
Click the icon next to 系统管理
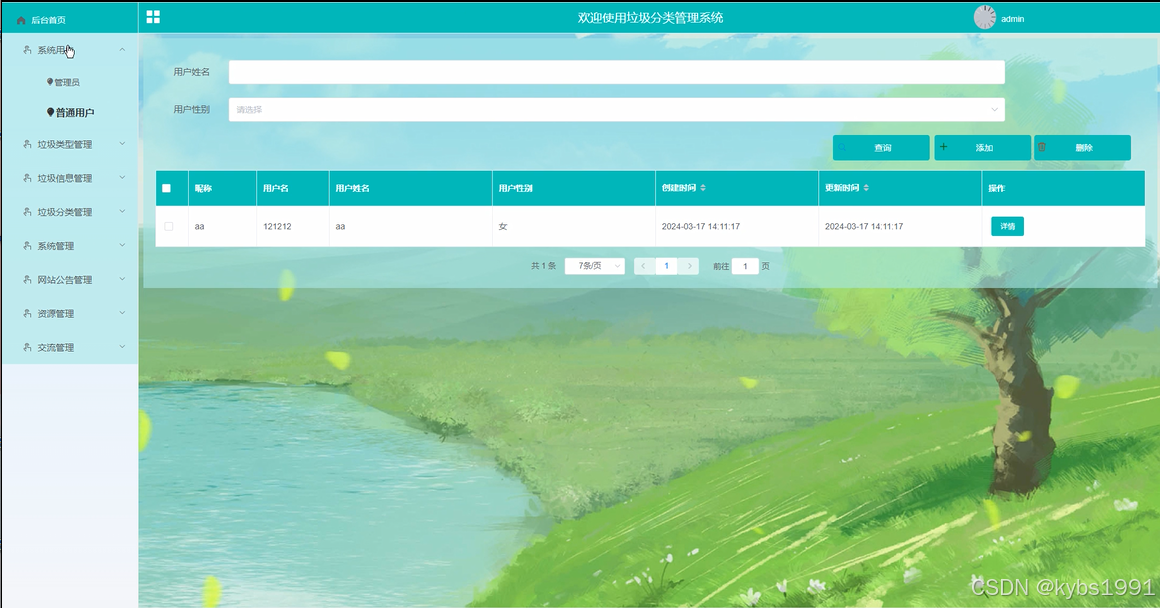pyautogui.click(x=27, y=246)
